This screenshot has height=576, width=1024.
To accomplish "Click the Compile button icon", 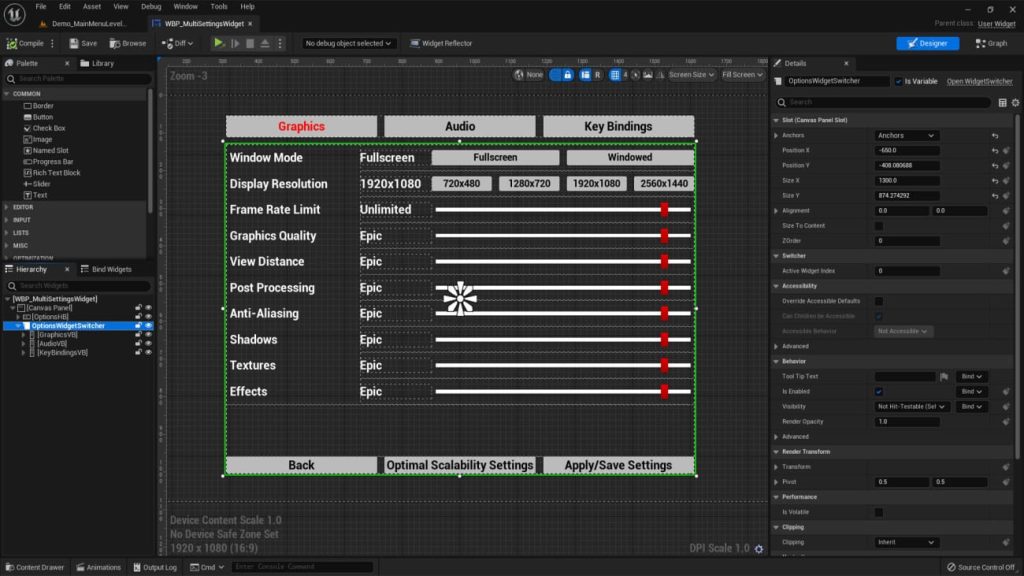I will tap(12, 43).
